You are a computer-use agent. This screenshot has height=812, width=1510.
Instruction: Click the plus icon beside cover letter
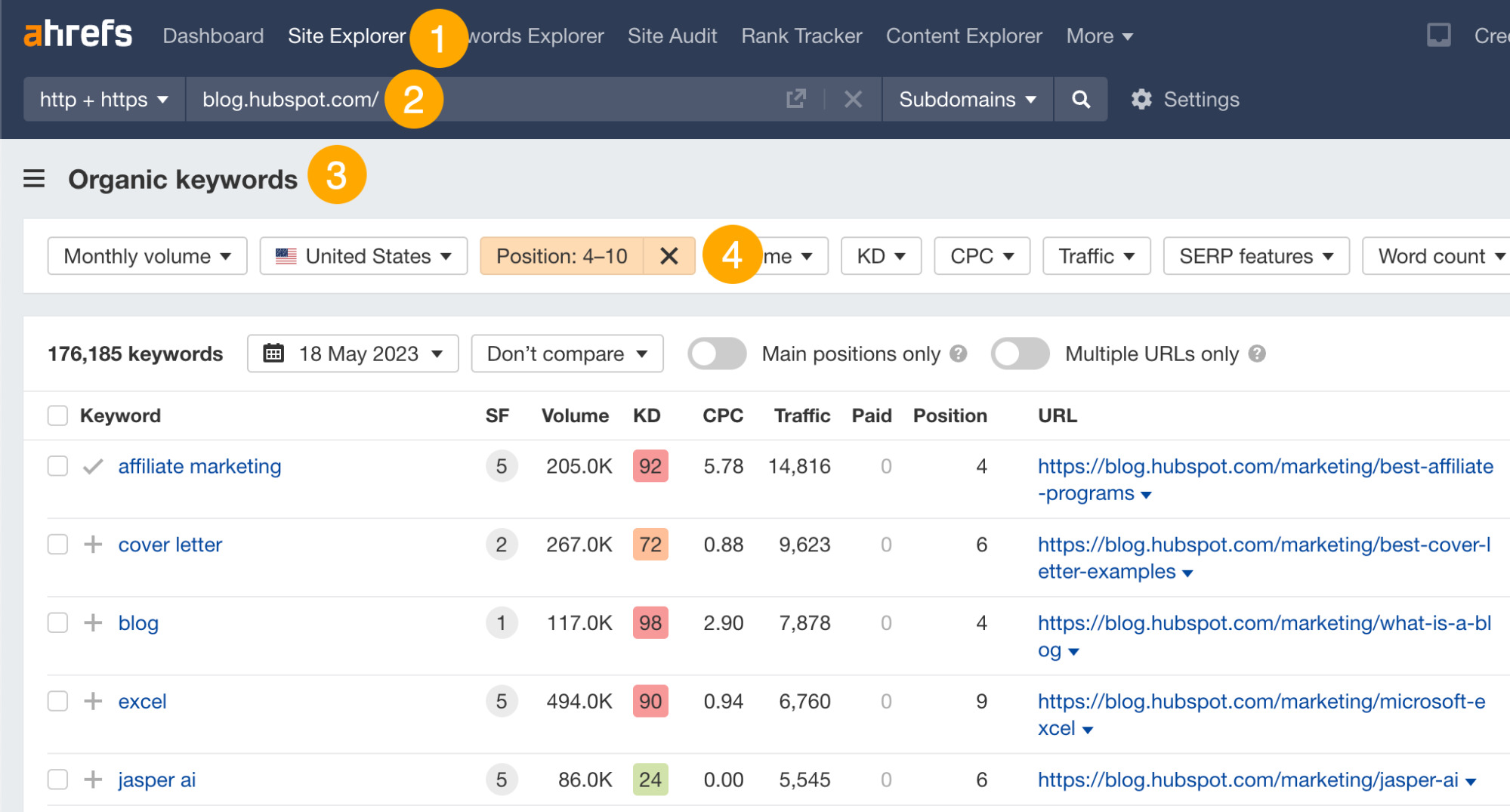(x=92, y=544)
